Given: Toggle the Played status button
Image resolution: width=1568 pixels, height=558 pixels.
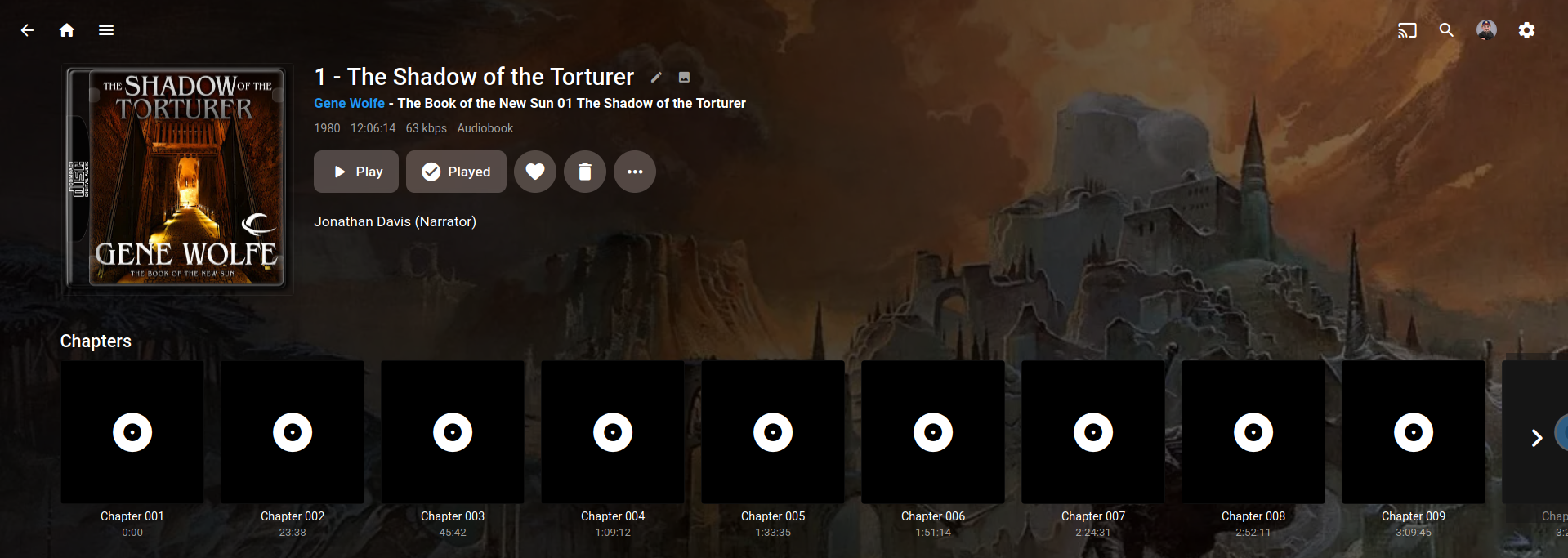Looking at the screenshot, I should coord(456,172).
